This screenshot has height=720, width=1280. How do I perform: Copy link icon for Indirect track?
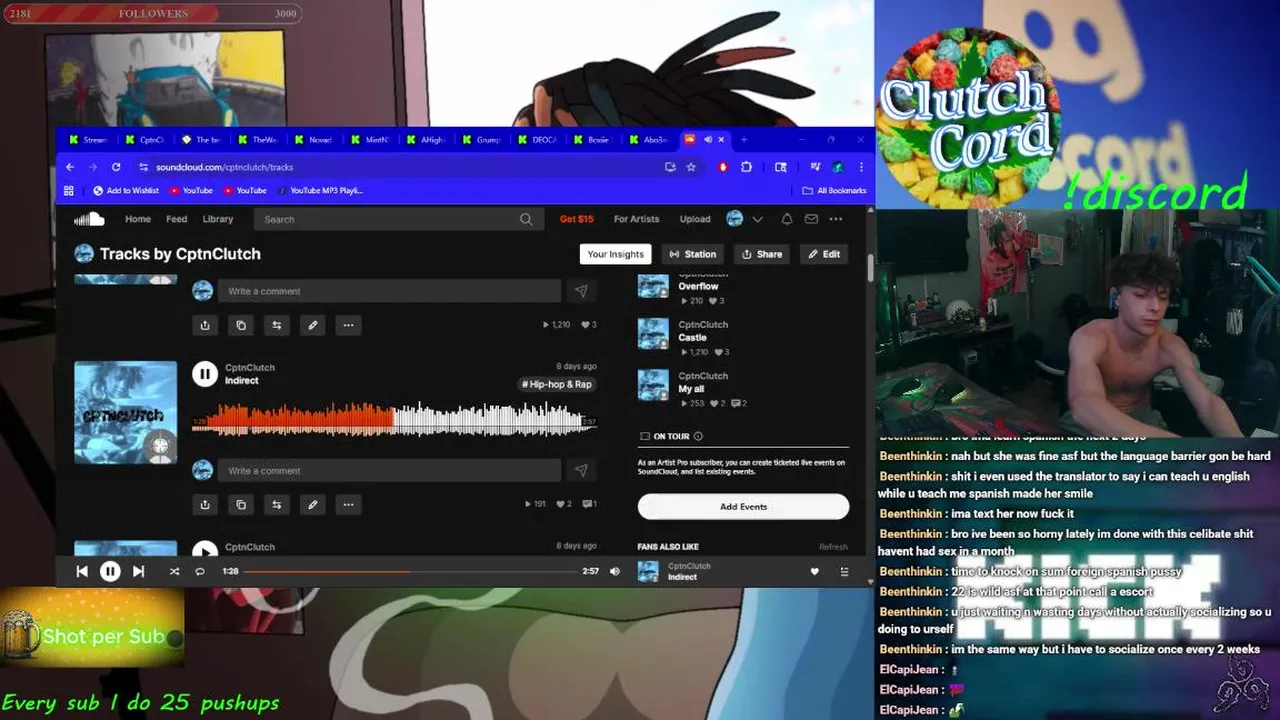241,505
